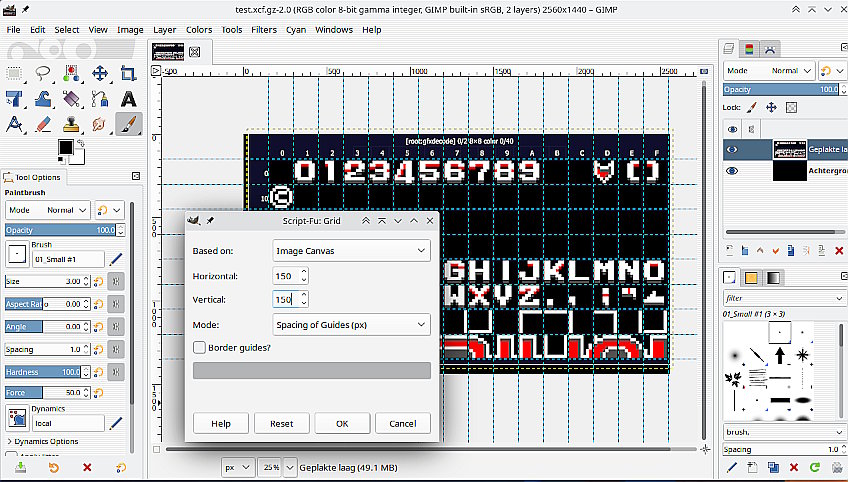848x482 pixels.
Task: Enable the Border guides checkbox
Action: click(200, 348)
